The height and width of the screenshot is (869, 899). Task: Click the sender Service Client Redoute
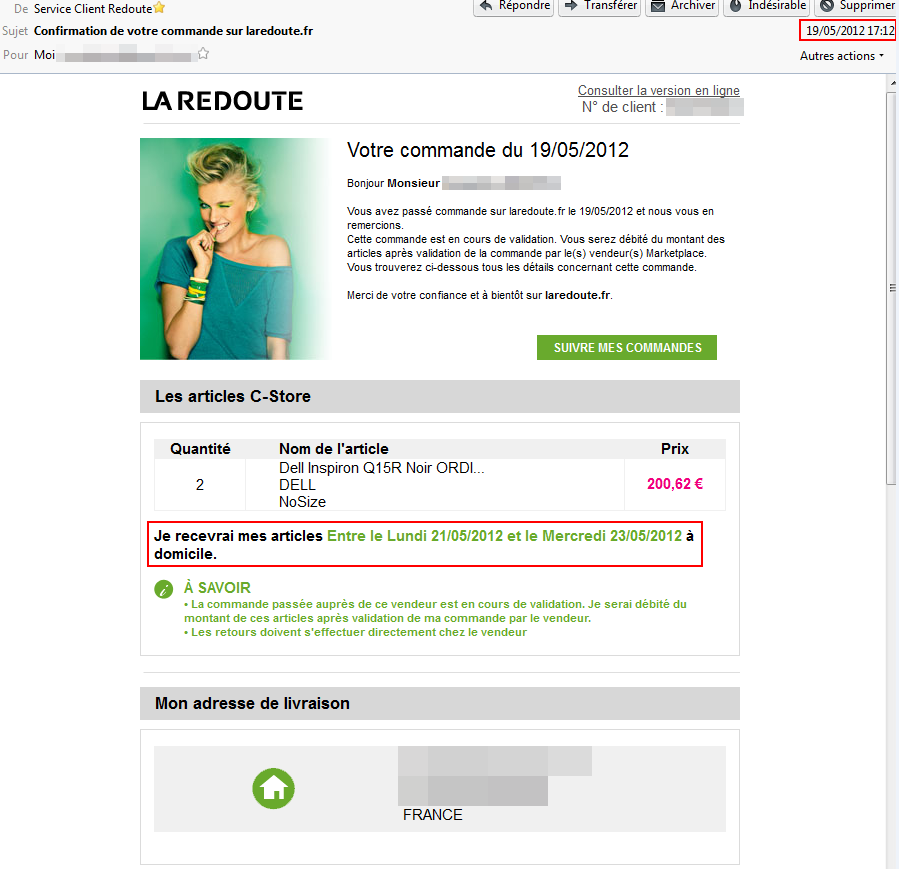(x=92, y=9)
